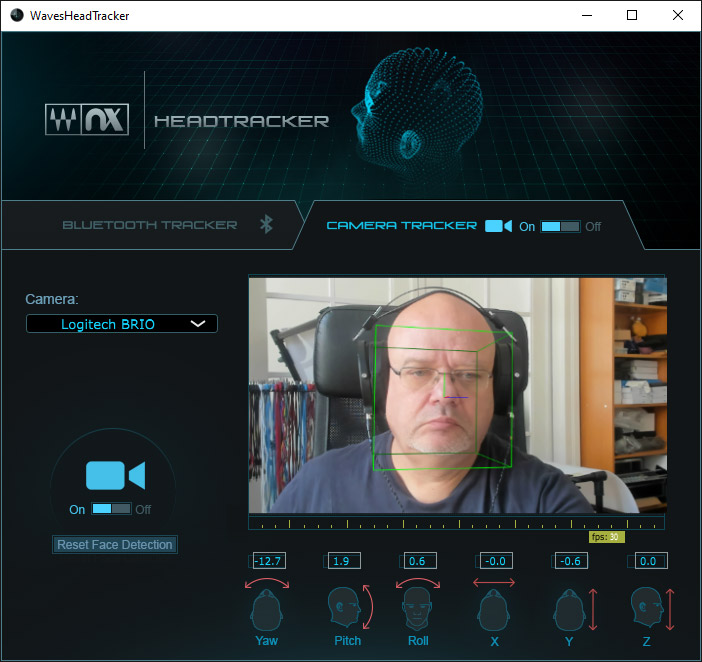Click the Pitch value field showing 1.9
The height and width of the screenshot is (662, 702).
tap(343, 561)
